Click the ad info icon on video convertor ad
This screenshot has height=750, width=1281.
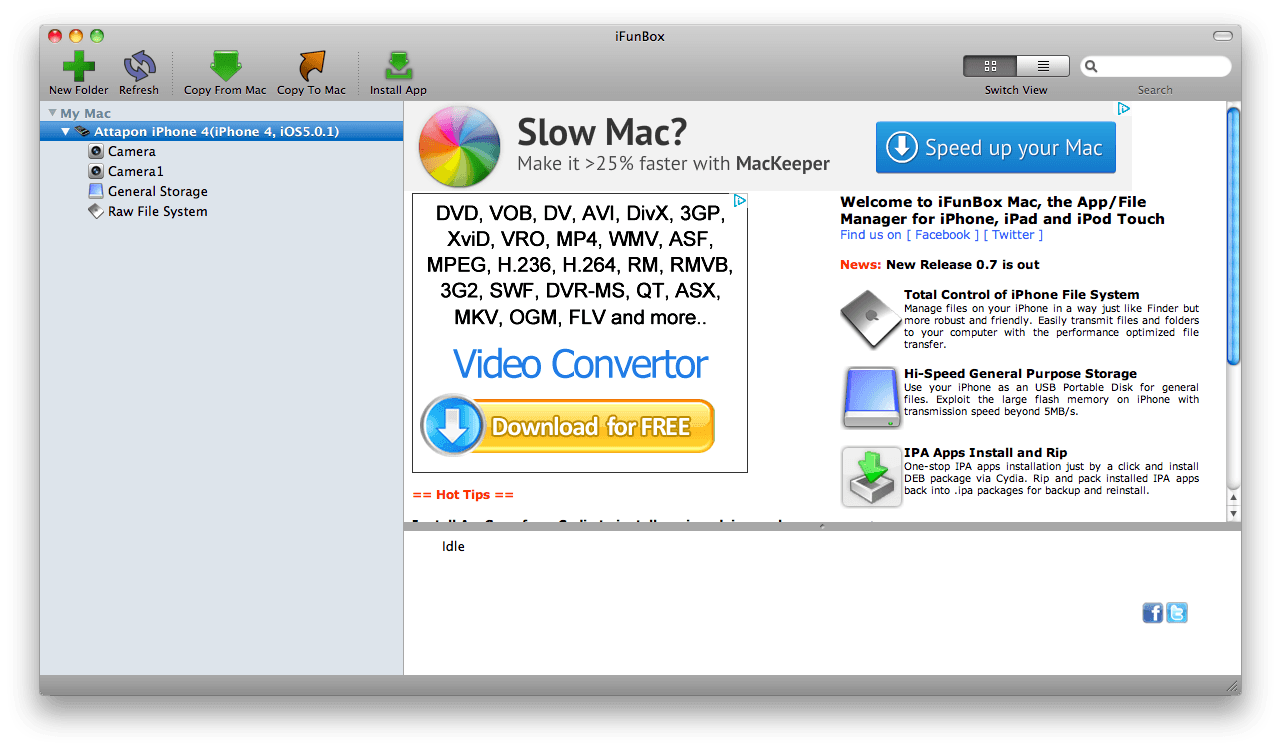coord(740,201)
